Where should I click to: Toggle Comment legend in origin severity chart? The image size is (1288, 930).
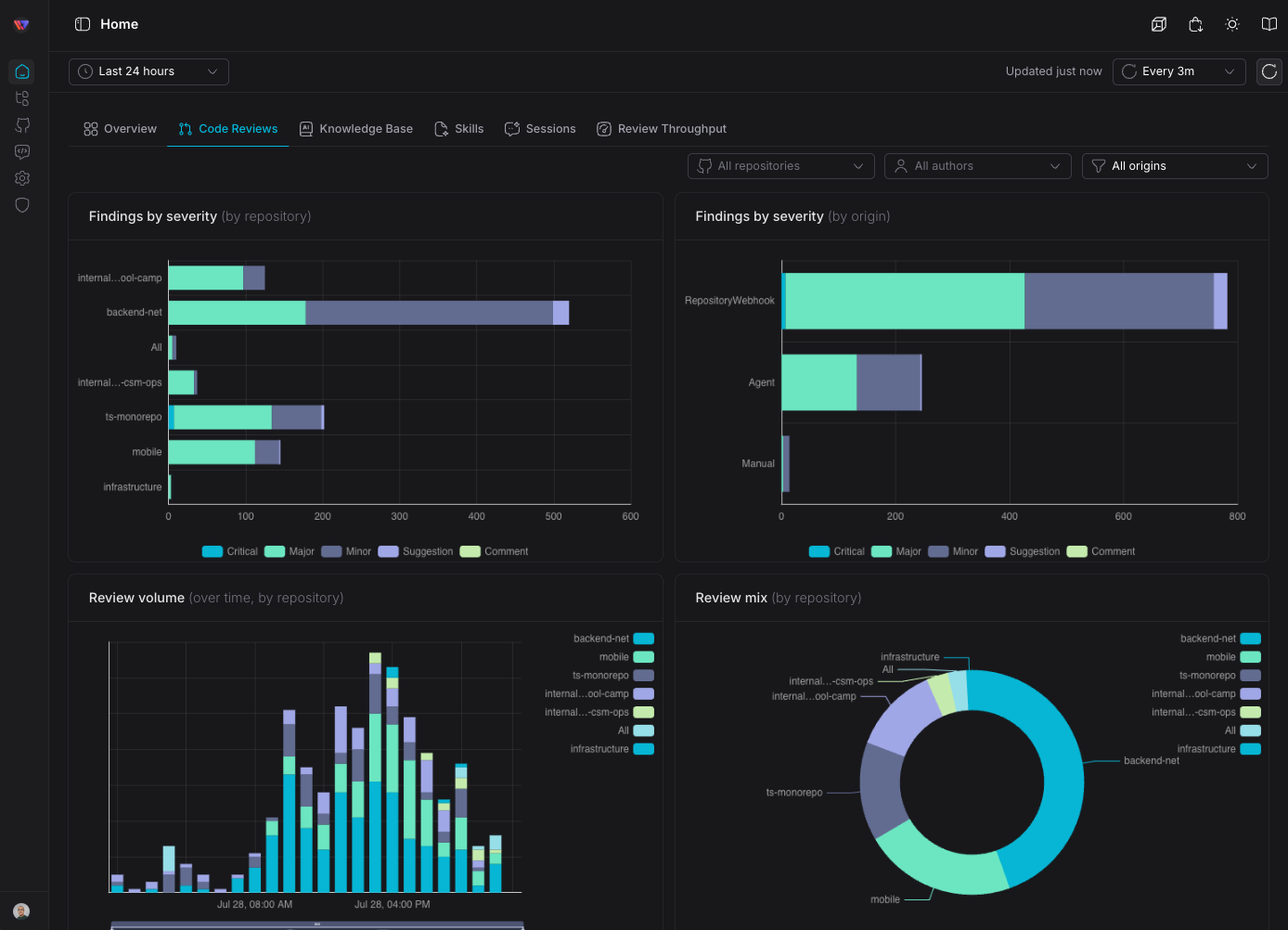1101,551
